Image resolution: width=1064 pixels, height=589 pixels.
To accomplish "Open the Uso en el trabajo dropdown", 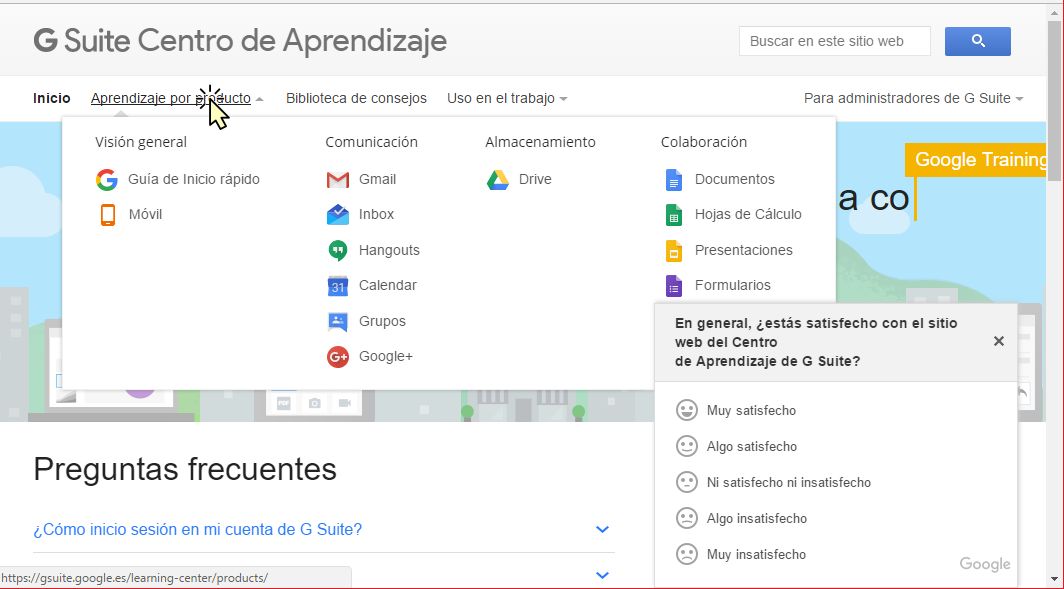I will (507, 98).
